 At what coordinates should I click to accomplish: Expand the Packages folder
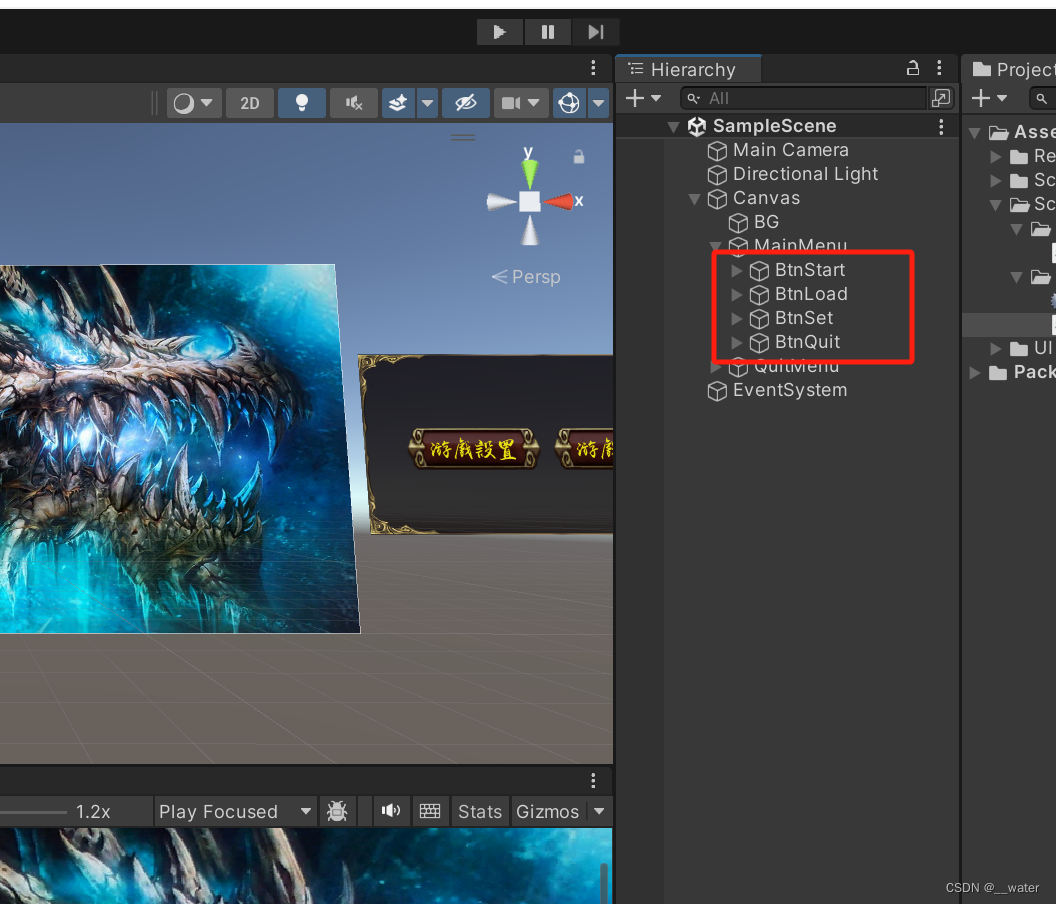coord(974,373)
